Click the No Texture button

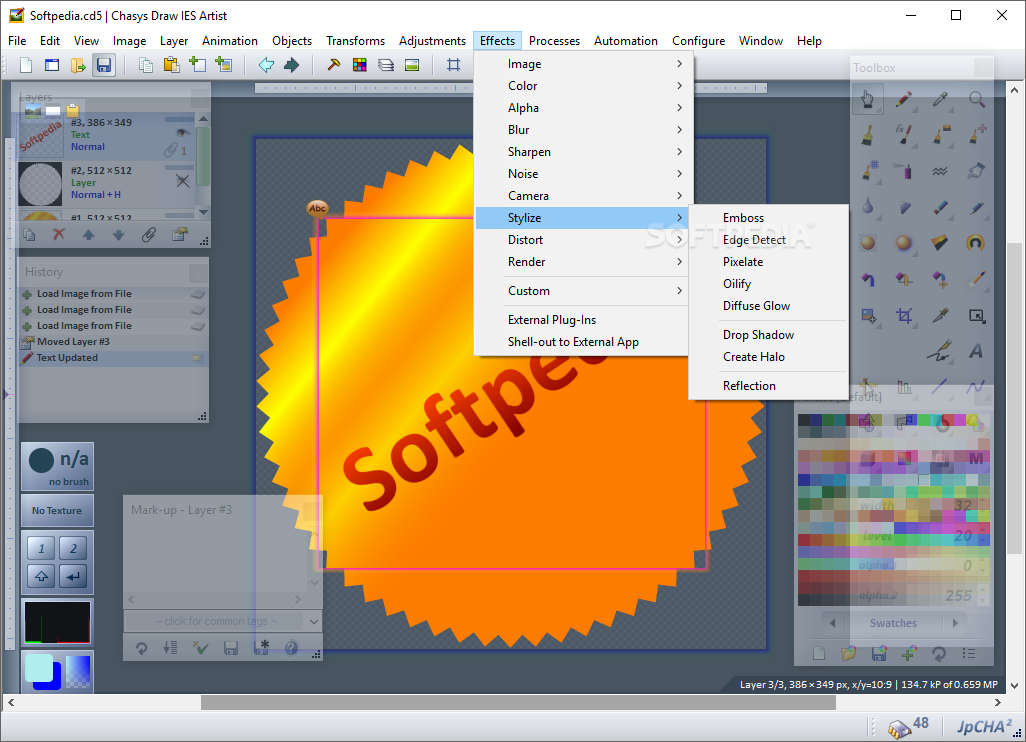pyautogui.click(x=57, y=510)
